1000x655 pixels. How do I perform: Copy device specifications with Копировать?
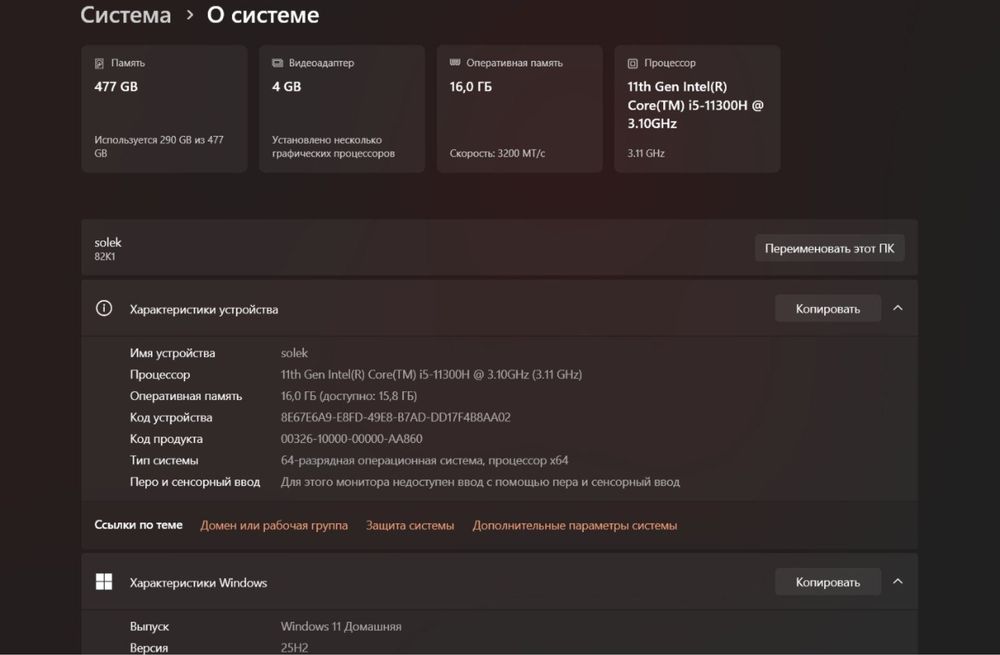click(x=828, y=309)
